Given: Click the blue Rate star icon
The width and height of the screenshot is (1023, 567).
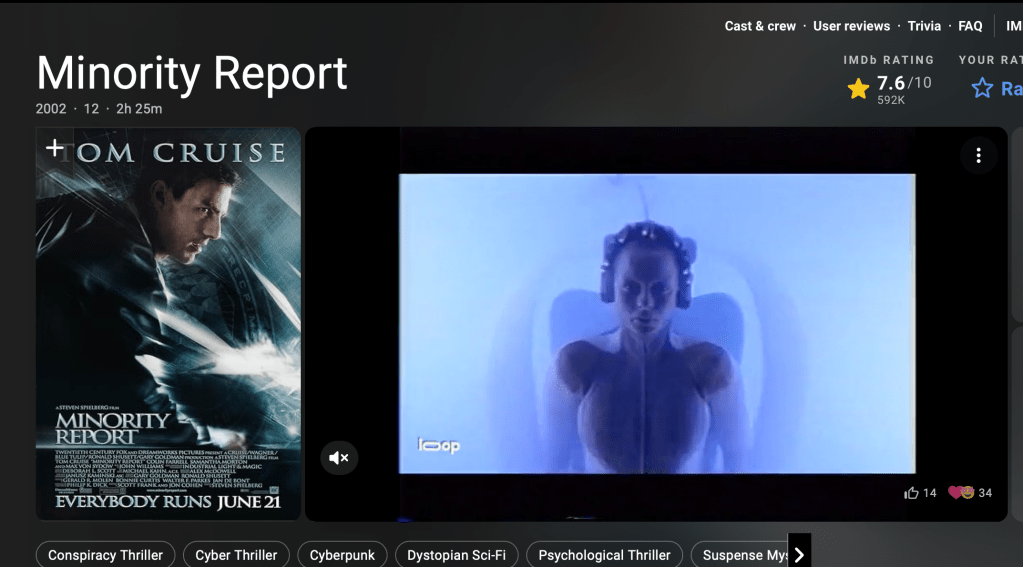Looking at the screenshot, I should 982,89.
